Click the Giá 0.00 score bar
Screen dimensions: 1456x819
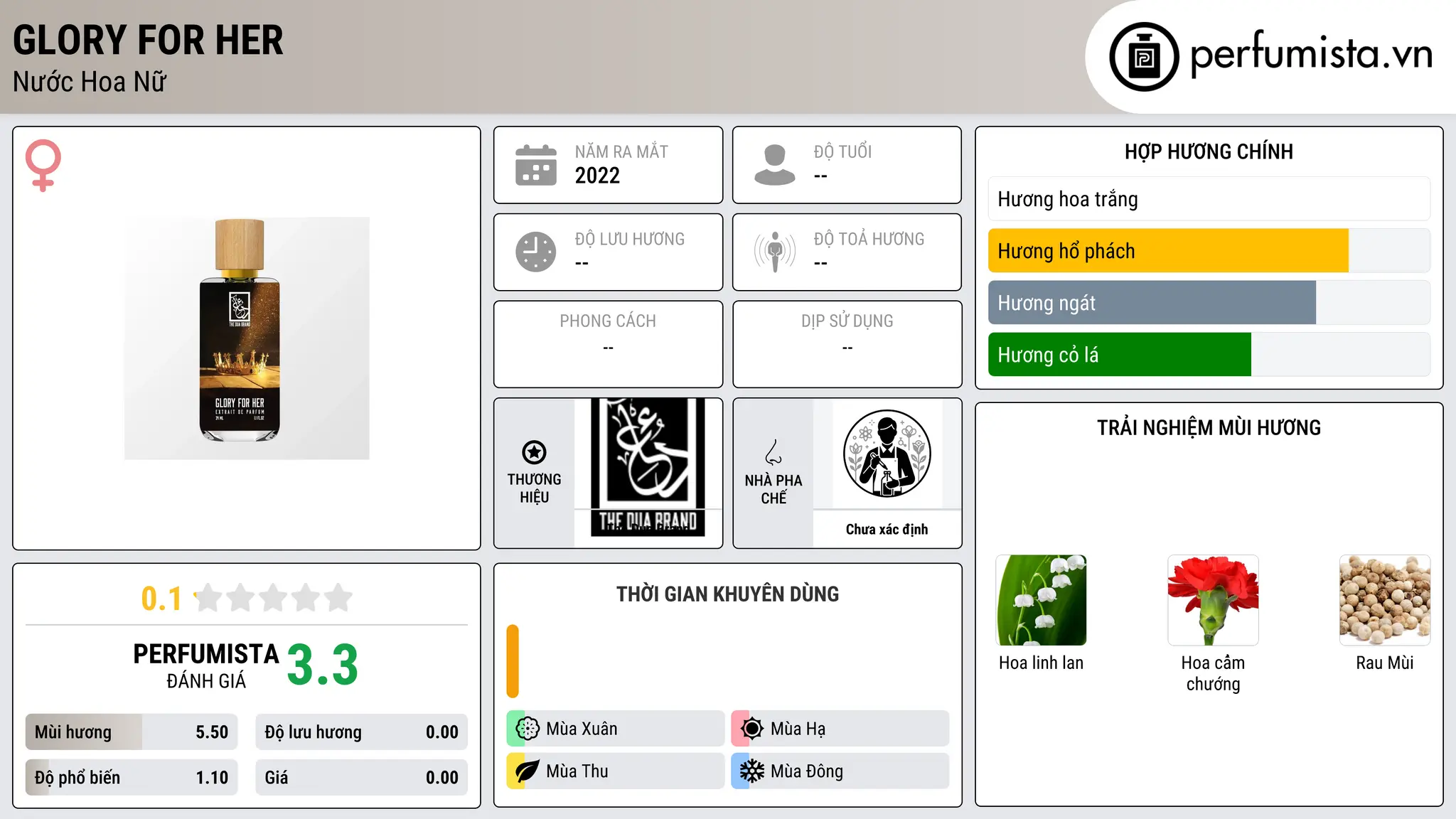(x=362, y=778)
